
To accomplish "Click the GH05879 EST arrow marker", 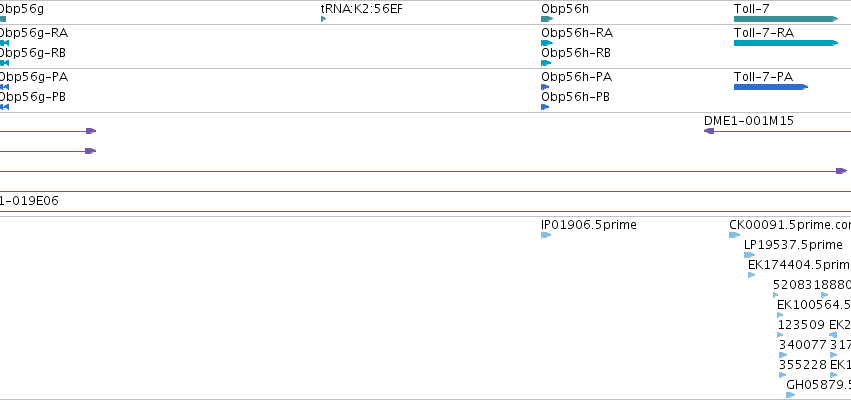I will click(x=791, y=395).
